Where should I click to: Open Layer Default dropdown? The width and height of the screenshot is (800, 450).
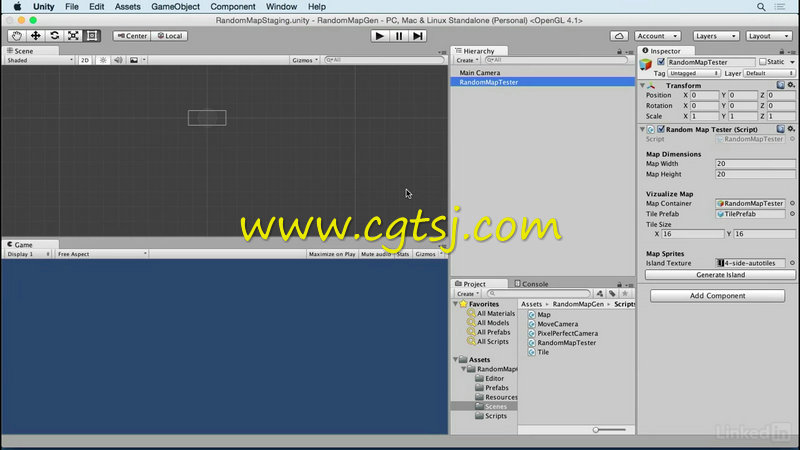click(769, 73)
